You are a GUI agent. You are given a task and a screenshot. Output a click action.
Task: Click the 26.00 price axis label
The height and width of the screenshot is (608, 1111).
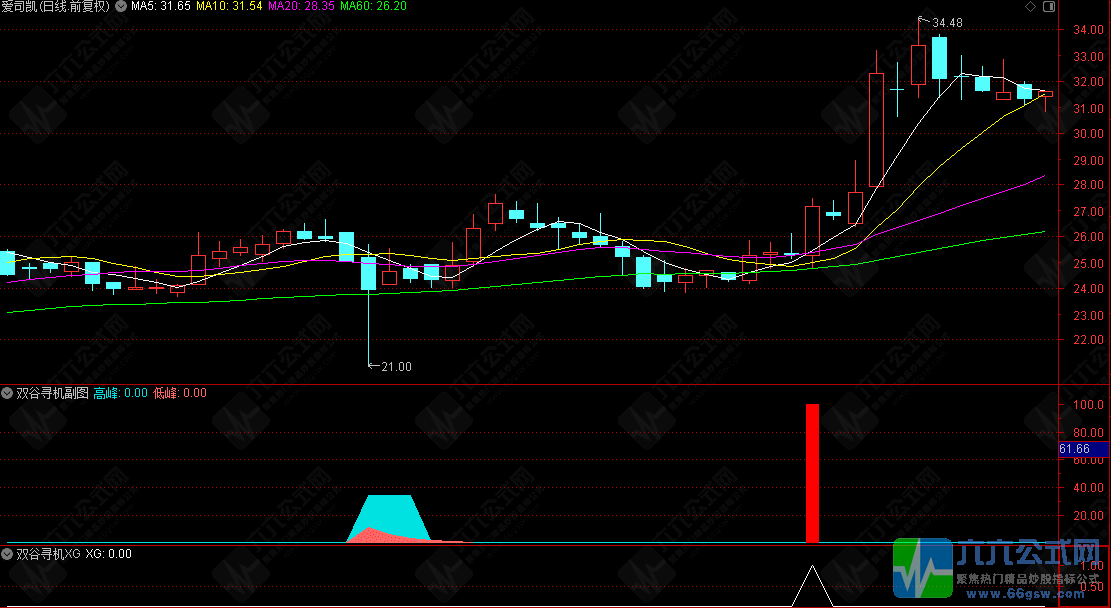click(1088, 237)
